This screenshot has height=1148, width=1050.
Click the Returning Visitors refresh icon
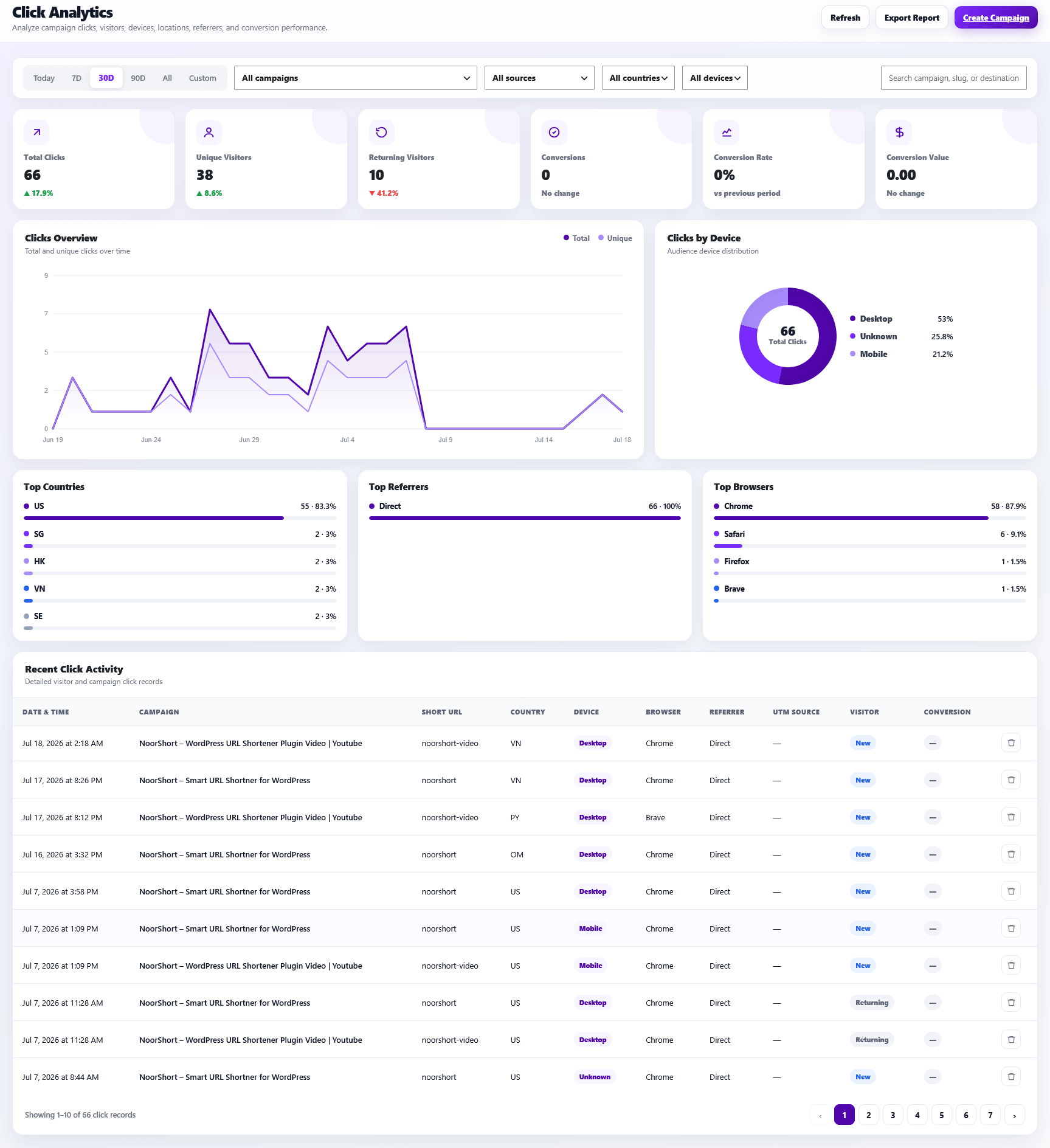tap(381, 132)
